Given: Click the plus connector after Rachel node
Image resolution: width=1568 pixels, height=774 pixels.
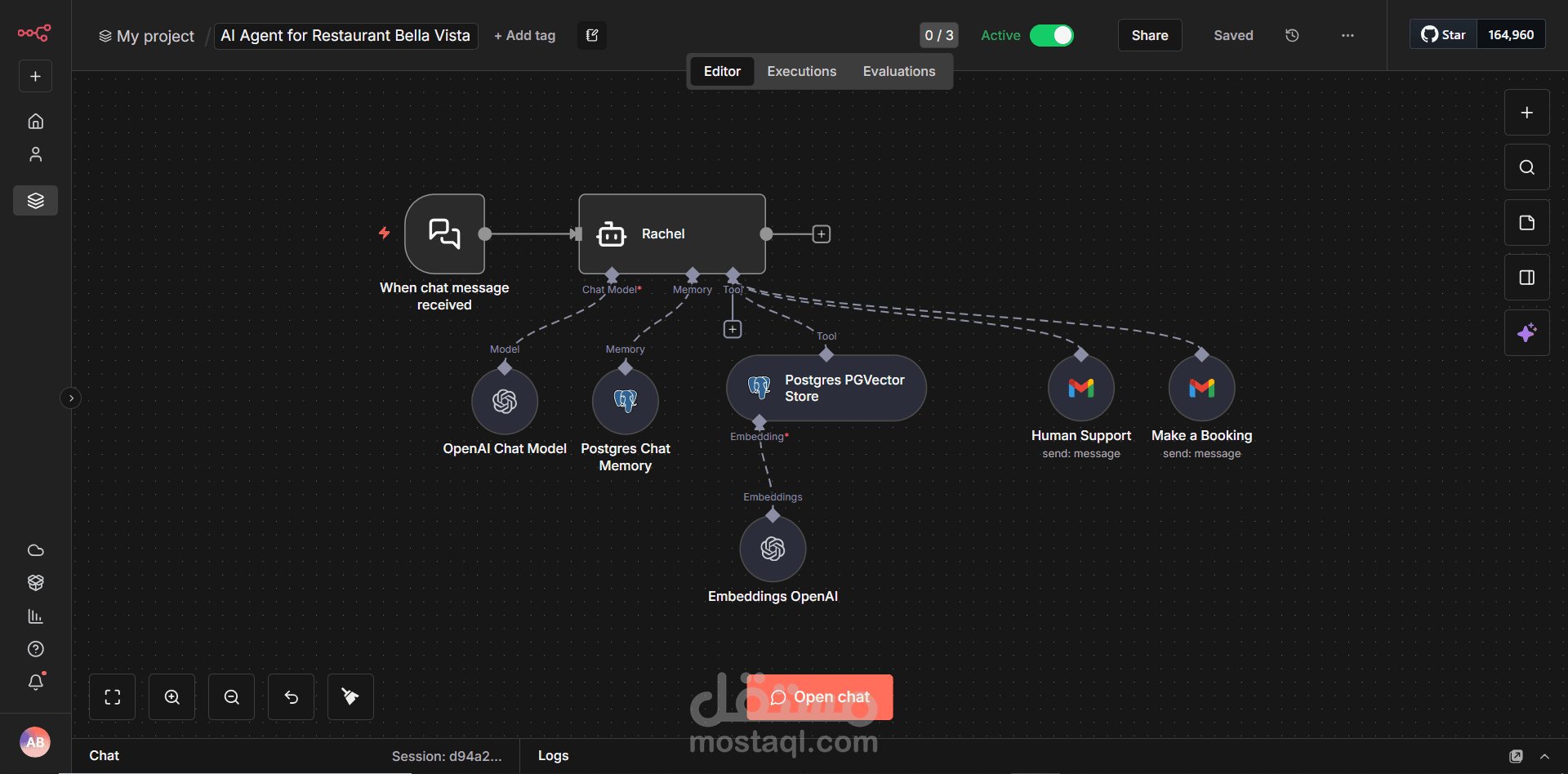Looking at the screenshot, I should pyautogui.click(x=822, y=234).
